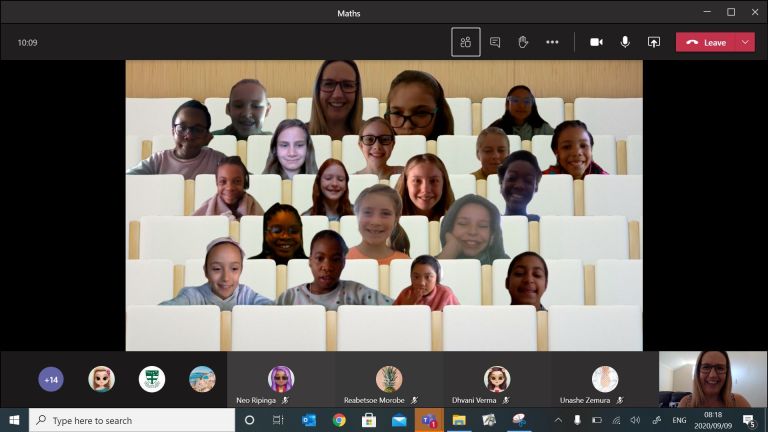Viewport: 768px width, 432px height.
Task: Click the Together mode classroom video
Action: pos(384,205)
